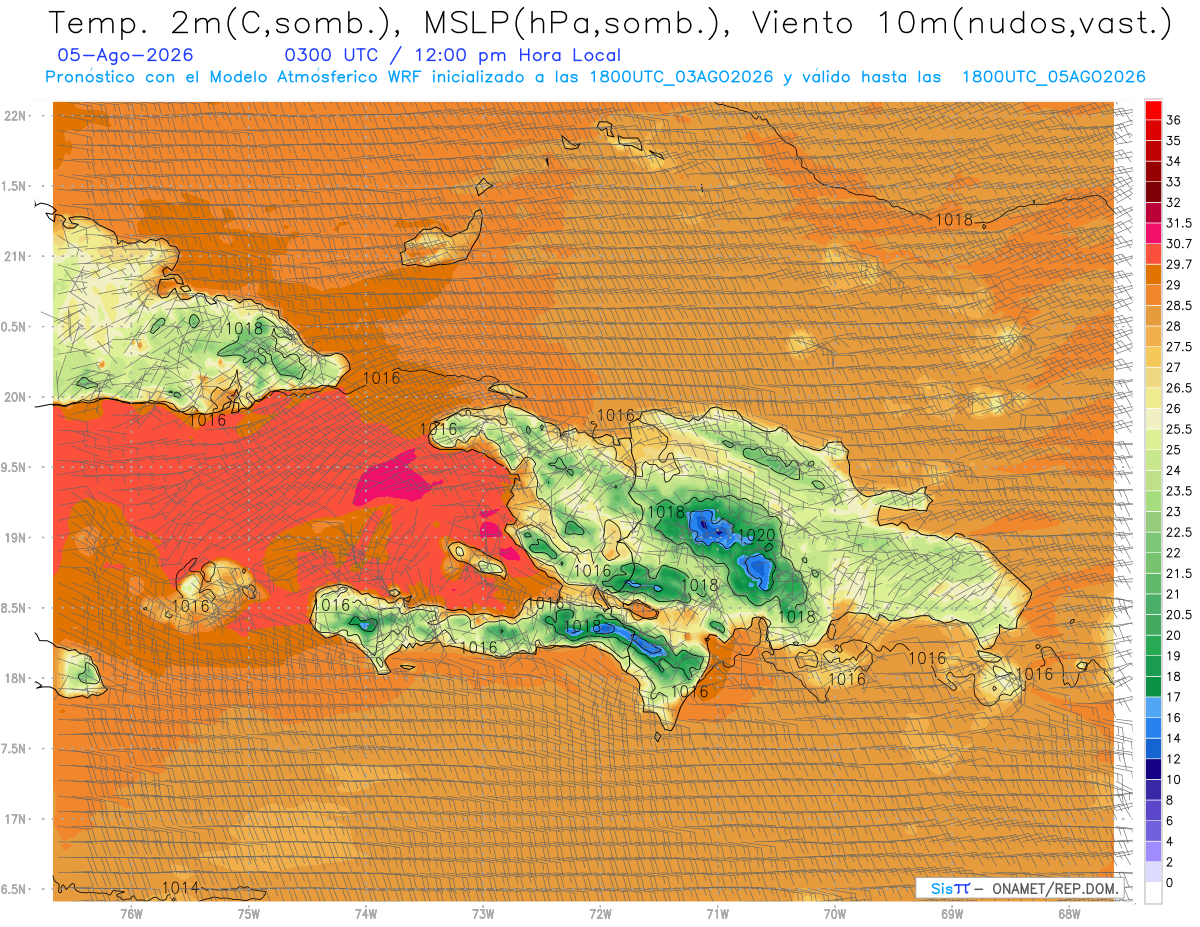This screenshot has width=1200, height=927.
Task: Click '0300 UTC / 12:00 pm Hora Local'
Action: (x=452, y=55)
